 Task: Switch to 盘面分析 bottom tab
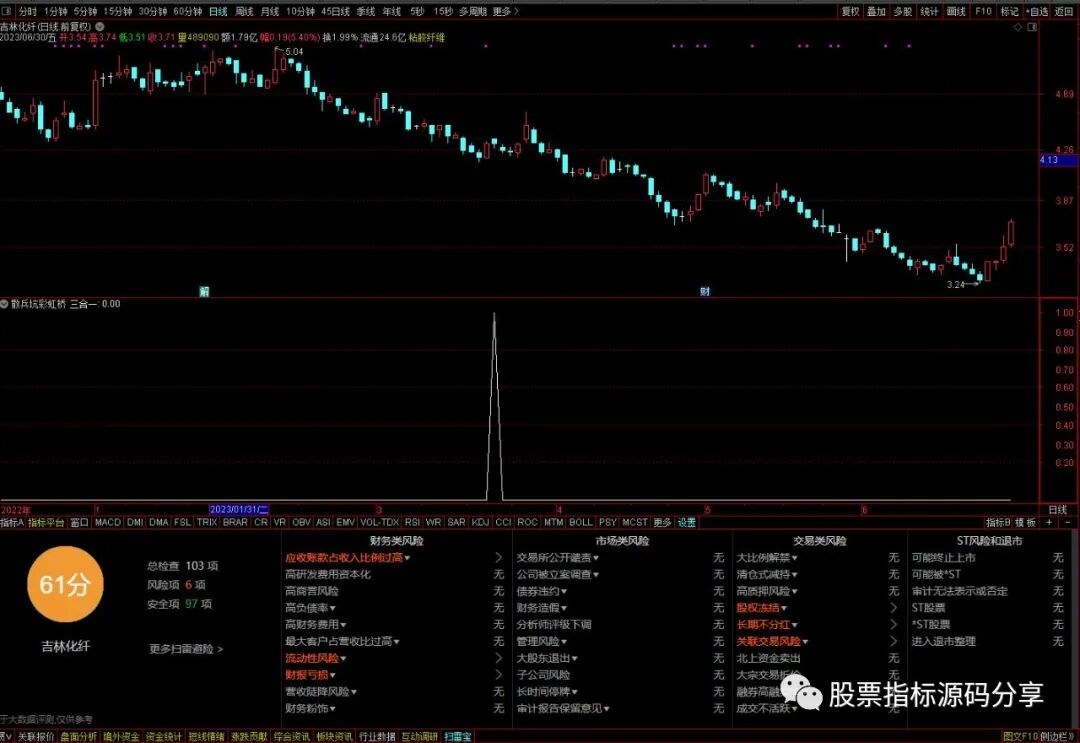[x=79, y=737]
